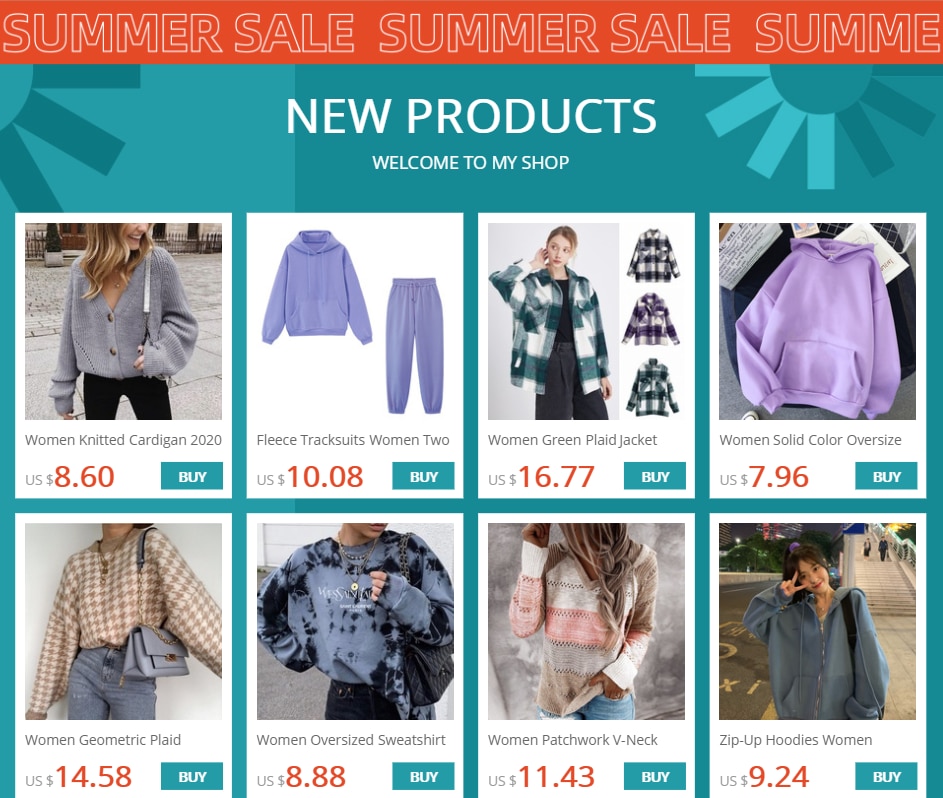Click BUY for the Solid Color Oversize hoodie
The height and width of the screenshot is (798, 943).
[x=886, y=476]
